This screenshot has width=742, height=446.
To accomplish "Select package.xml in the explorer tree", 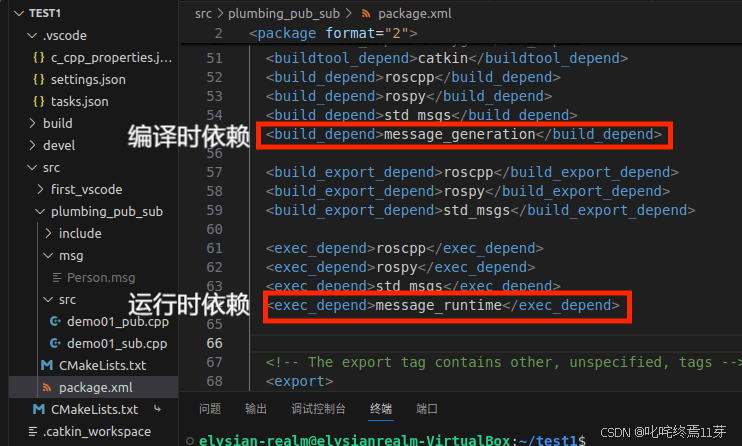I will 96,388.
